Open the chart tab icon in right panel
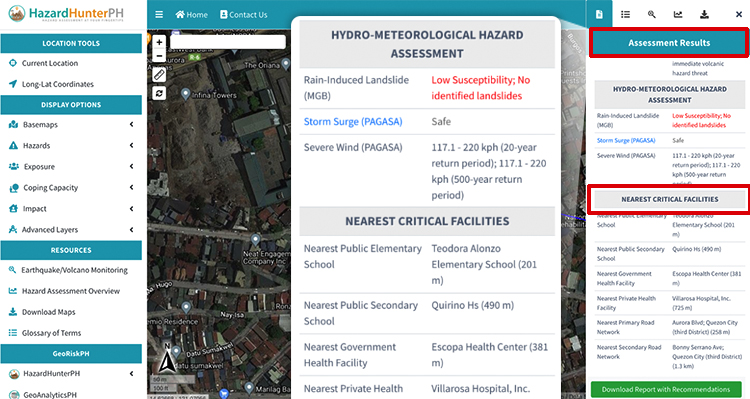The width and height of the screenshot is (750, 399). pos(678,14)
